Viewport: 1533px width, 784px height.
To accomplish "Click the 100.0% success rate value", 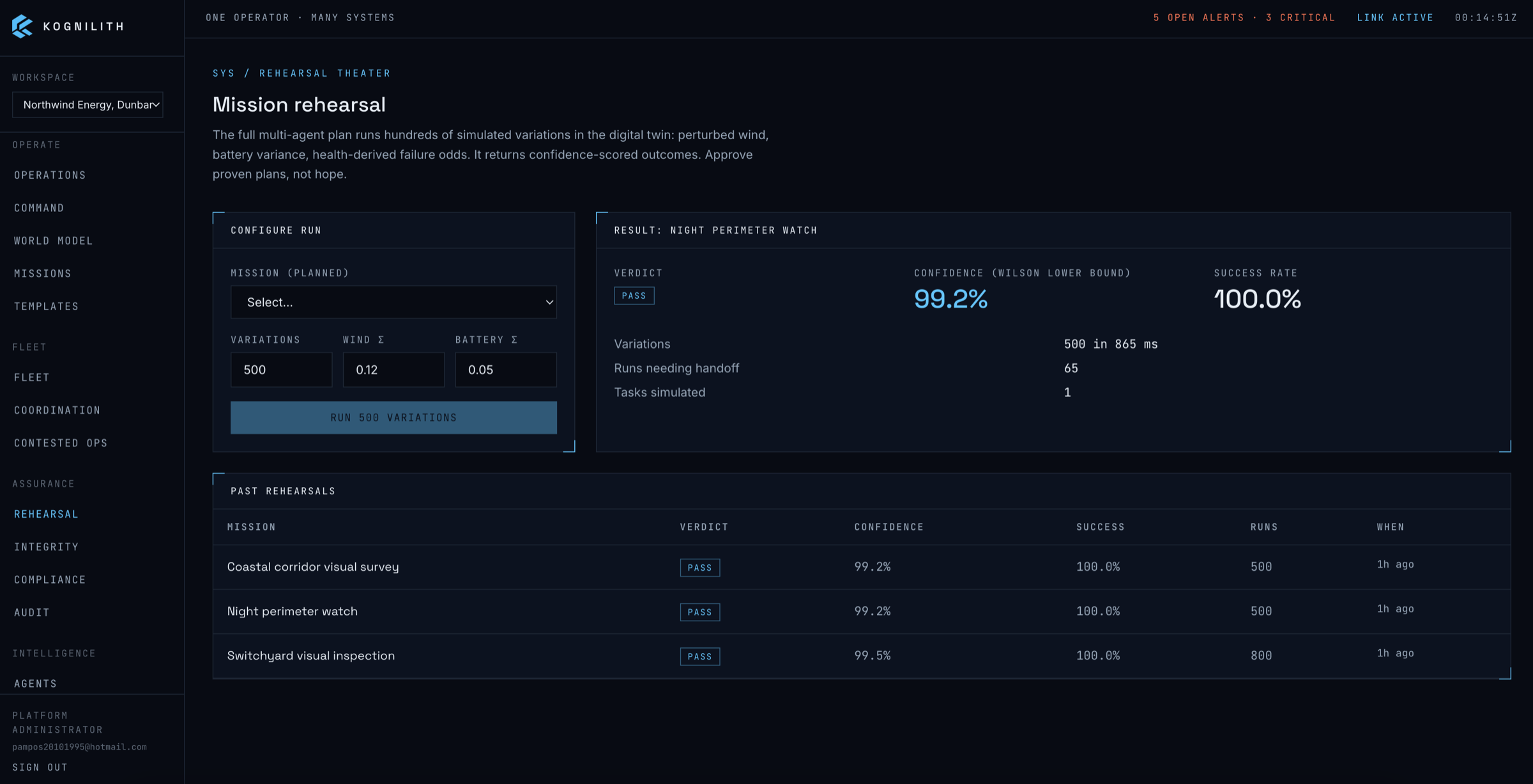I will (x=1257, y=299).
